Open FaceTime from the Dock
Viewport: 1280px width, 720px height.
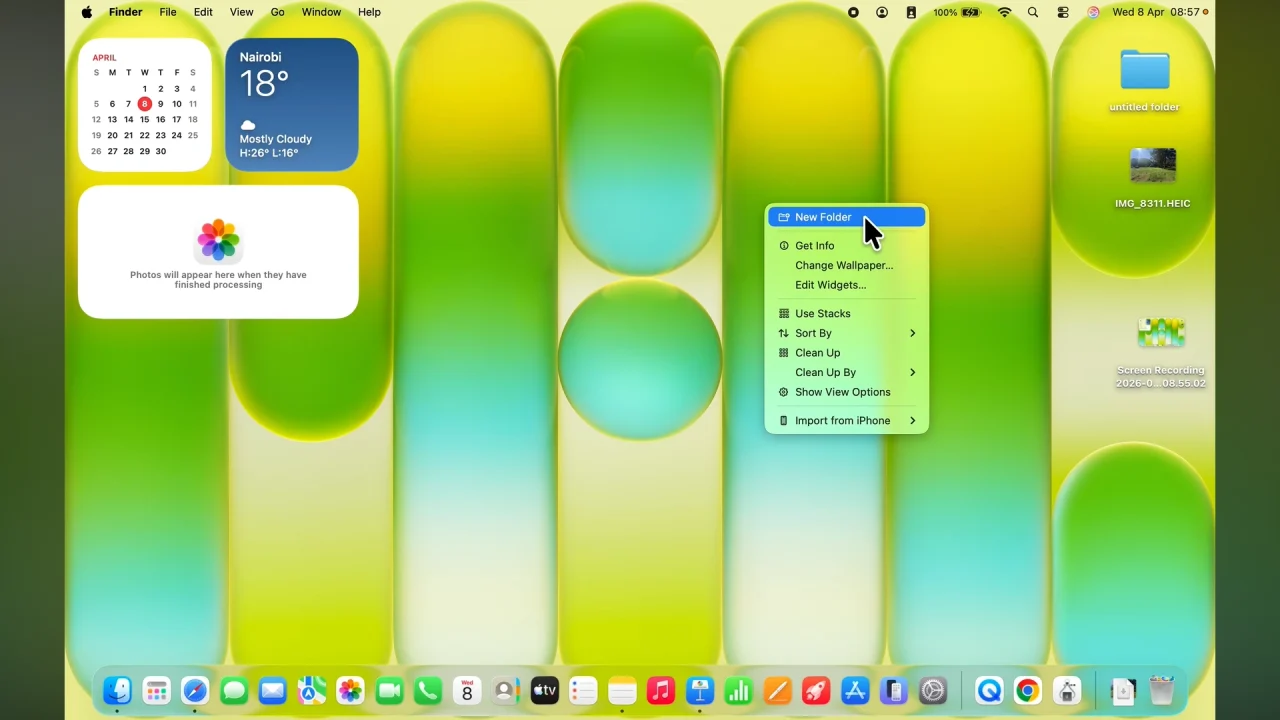pos(389,690)
